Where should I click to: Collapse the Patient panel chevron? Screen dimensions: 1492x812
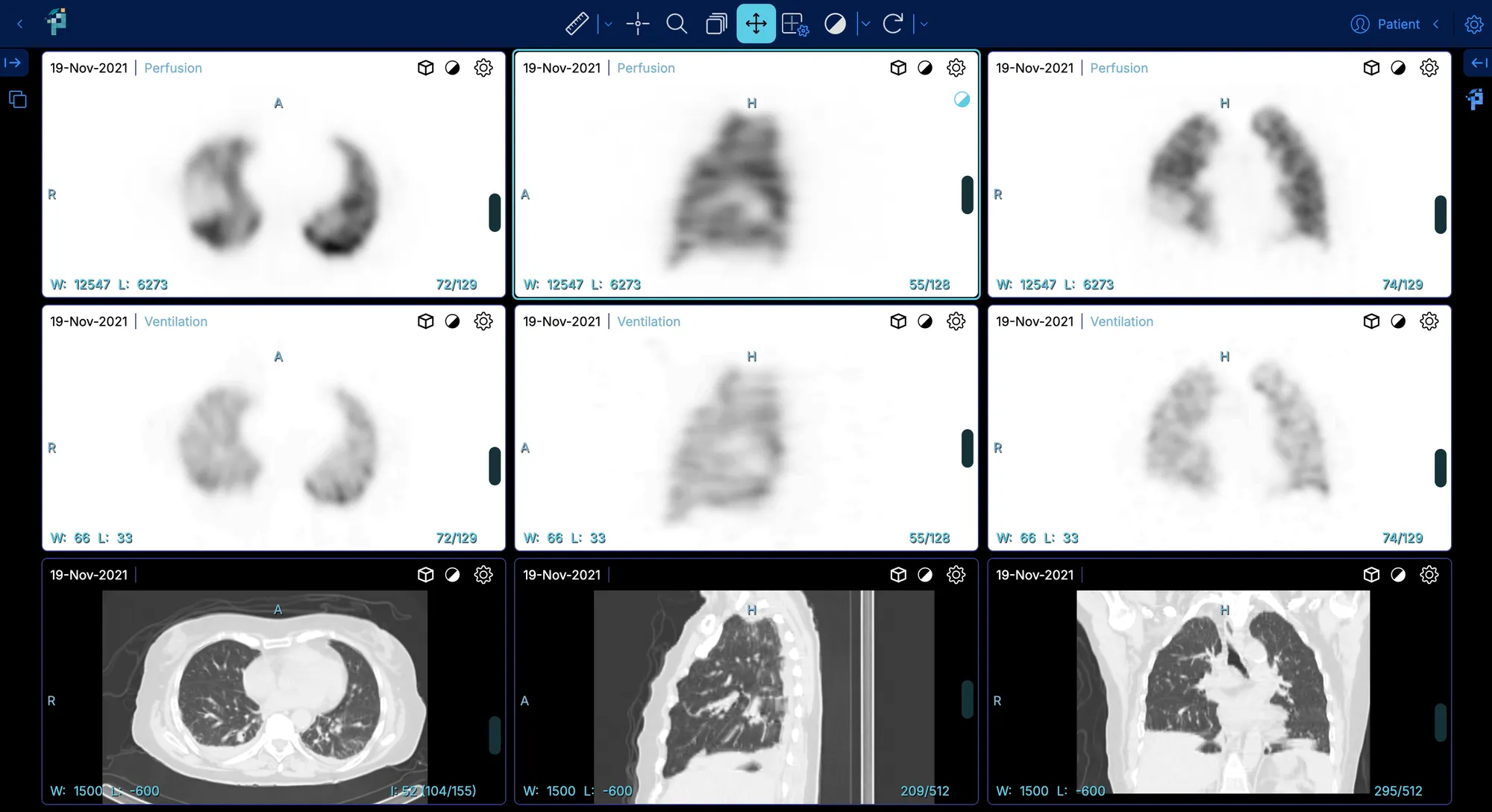pyautogui.click(x=1436, y=24)
